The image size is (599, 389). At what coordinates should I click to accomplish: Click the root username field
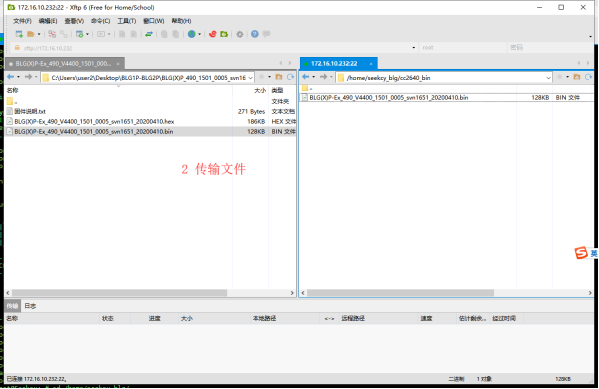463,48
